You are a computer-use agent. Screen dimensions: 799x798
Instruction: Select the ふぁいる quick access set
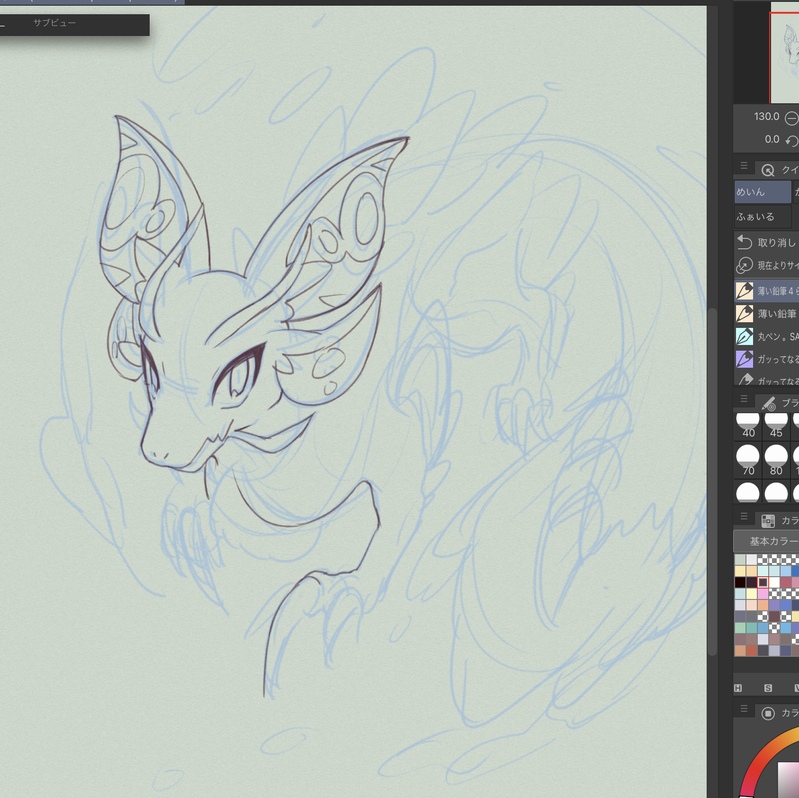coord(763,217)
